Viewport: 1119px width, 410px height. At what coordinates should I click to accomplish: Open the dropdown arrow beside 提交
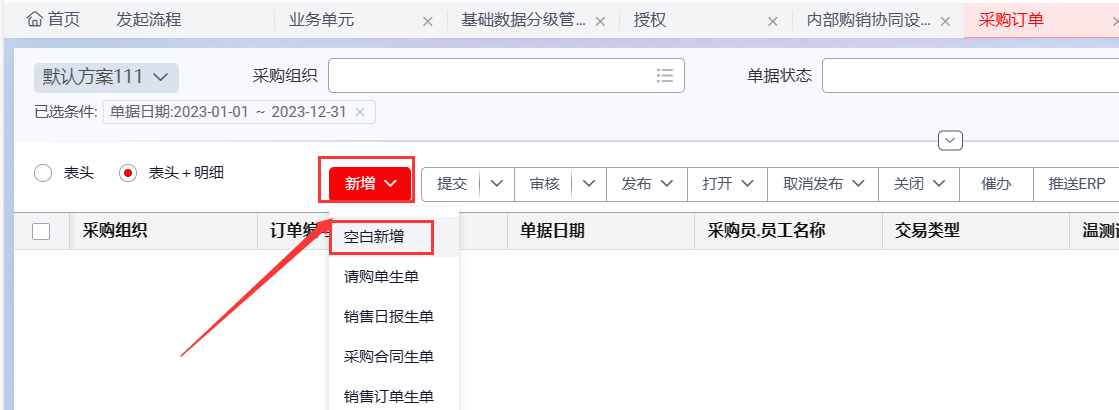coord(497,184)
